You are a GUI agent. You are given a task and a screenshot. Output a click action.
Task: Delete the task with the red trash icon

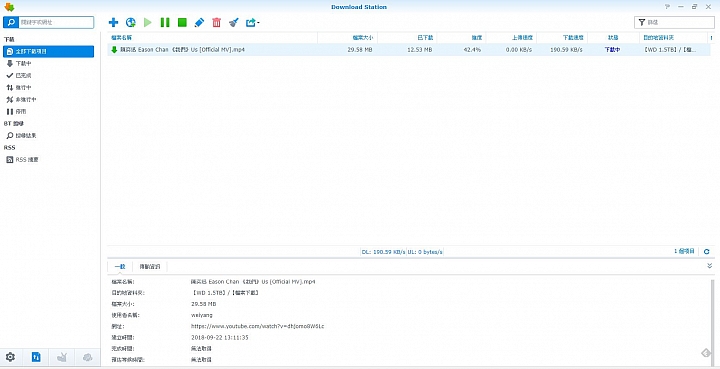click(x=216, y=22)
